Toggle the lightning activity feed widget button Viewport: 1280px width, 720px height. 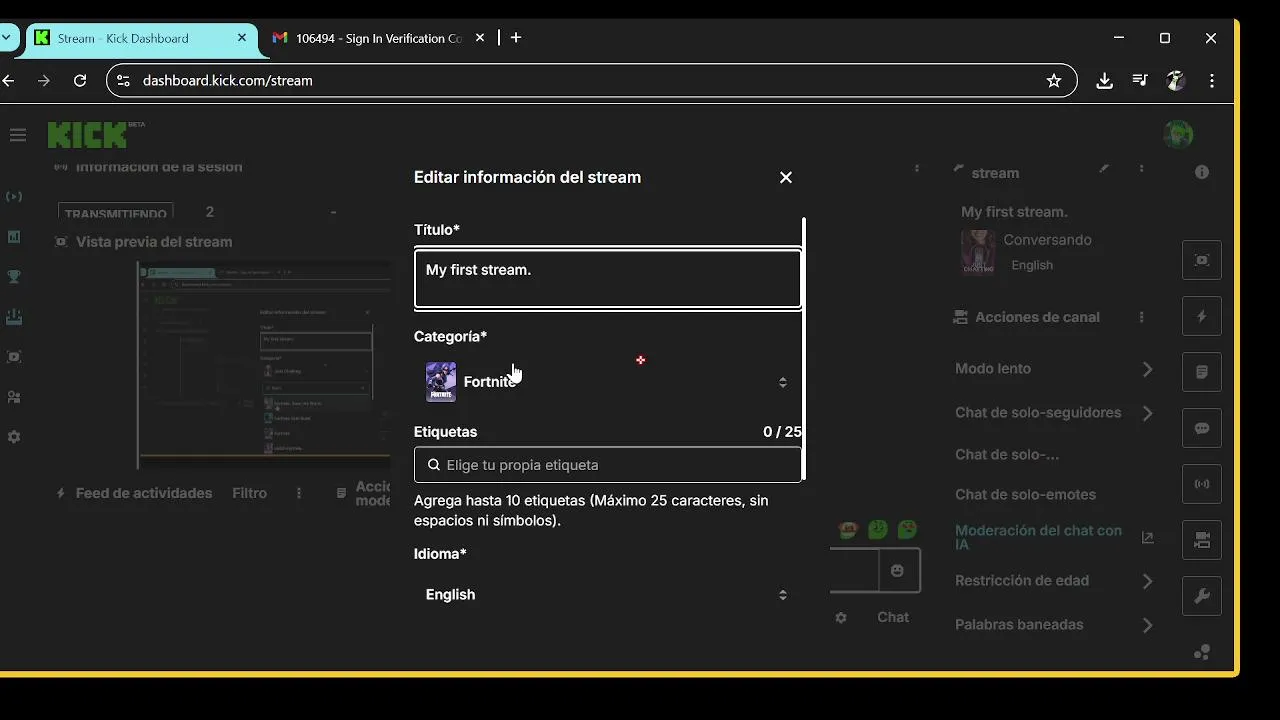pos(1202,316)
